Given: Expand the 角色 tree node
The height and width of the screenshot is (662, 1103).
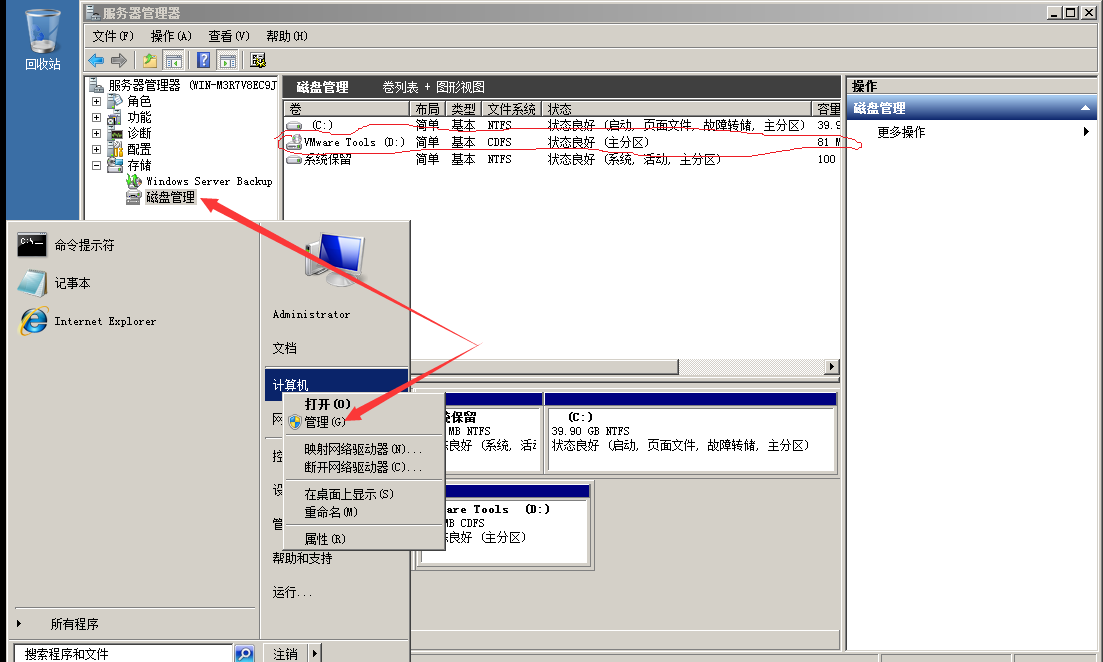Looking at the screenshot, I should (x=96, y=101).
